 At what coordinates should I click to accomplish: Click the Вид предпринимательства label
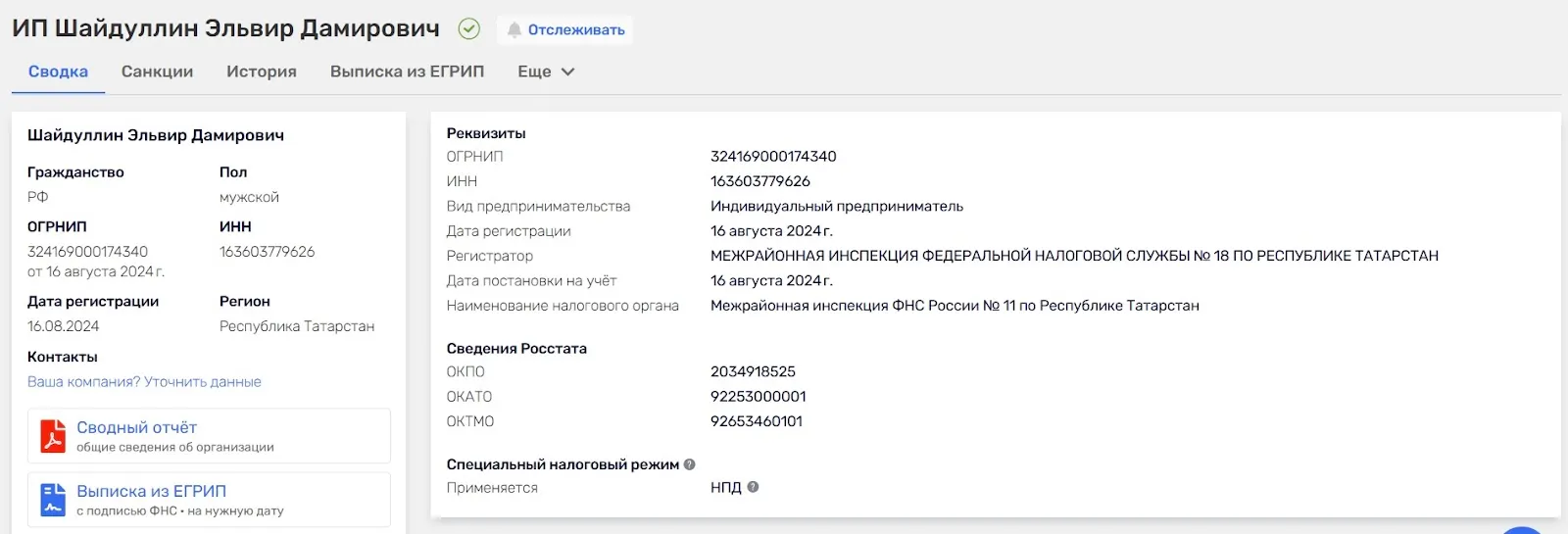pyautogui.click(x=538, y=207)
